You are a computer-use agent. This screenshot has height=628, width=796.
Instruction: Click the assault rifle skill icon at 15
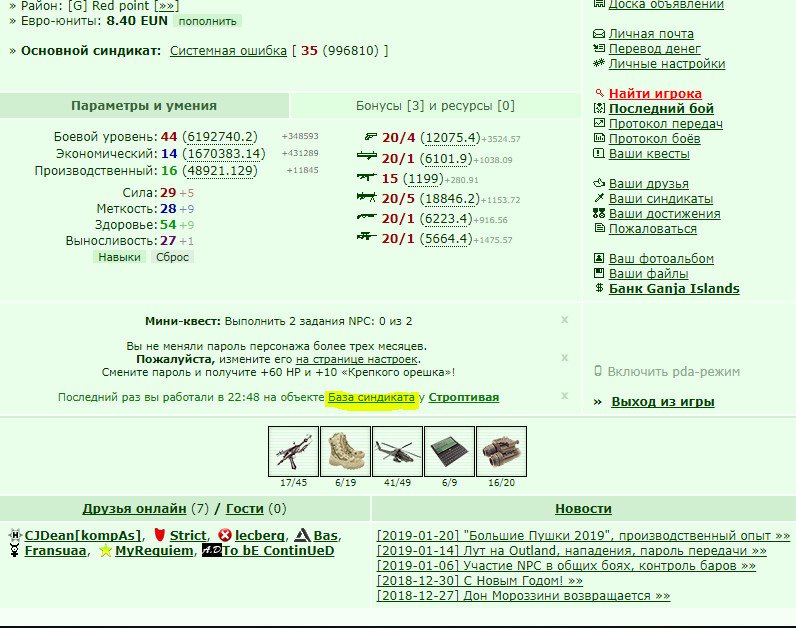[367, 177]
